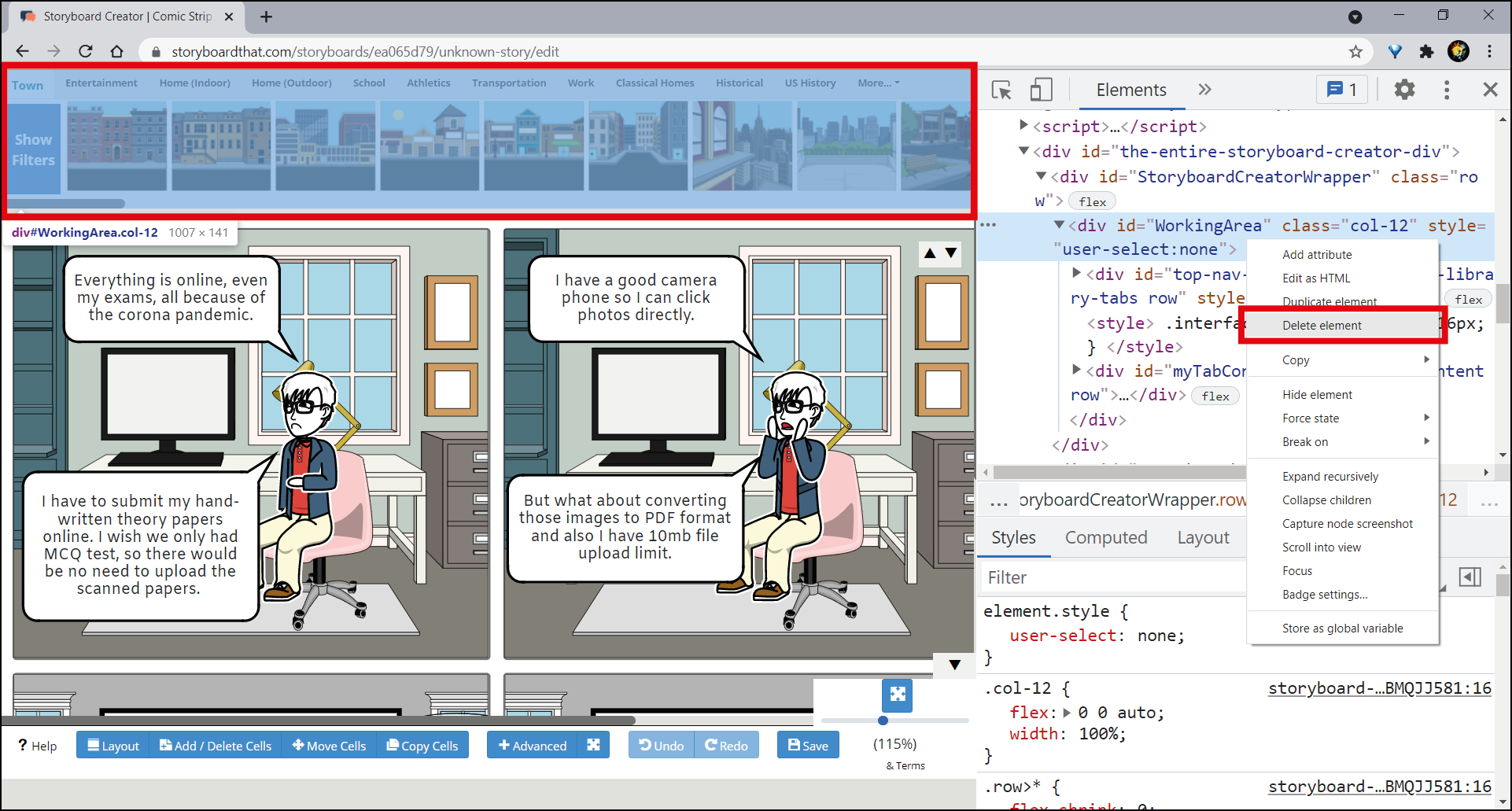Save the storyboard

pos(808,746)
